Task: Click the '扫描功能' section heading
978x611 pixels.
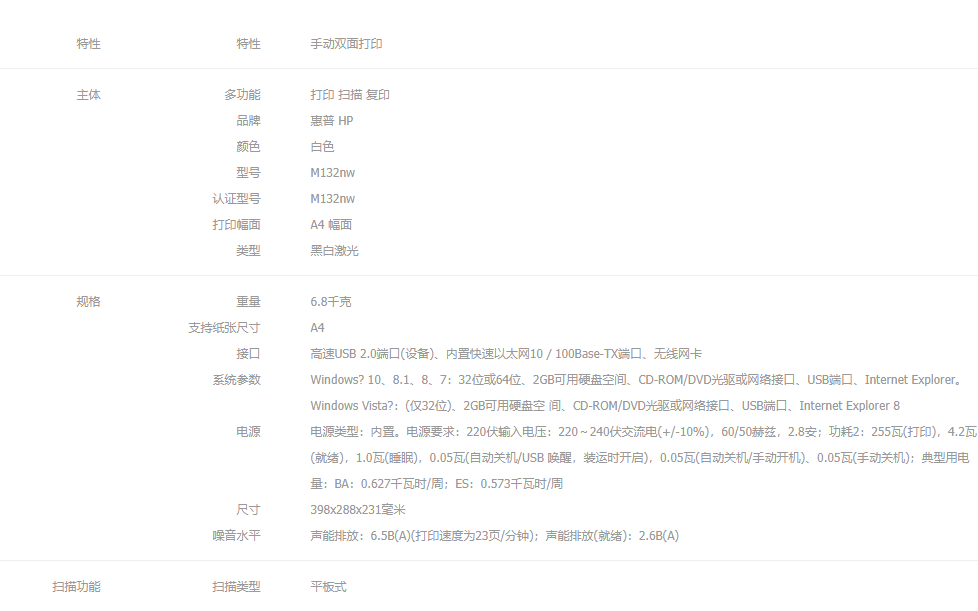Action: (x=77, y=587)
